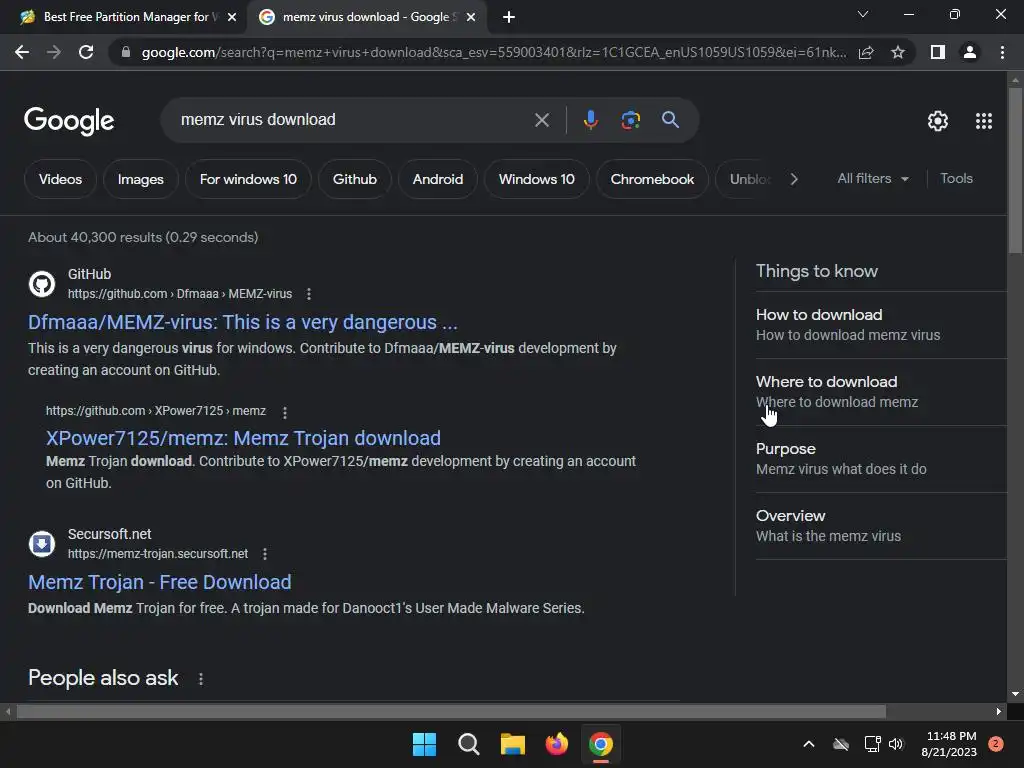Open Google quick settings gear
This screenshot has width=1024, height=768.
coord(938,121)
